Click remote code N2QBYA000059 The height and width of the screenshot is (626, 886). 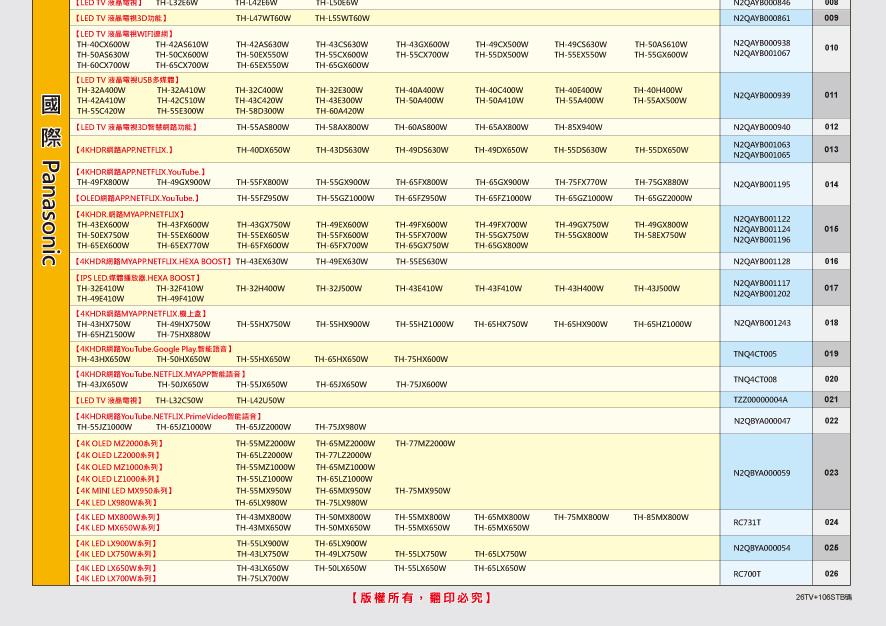tap(762, 473)
